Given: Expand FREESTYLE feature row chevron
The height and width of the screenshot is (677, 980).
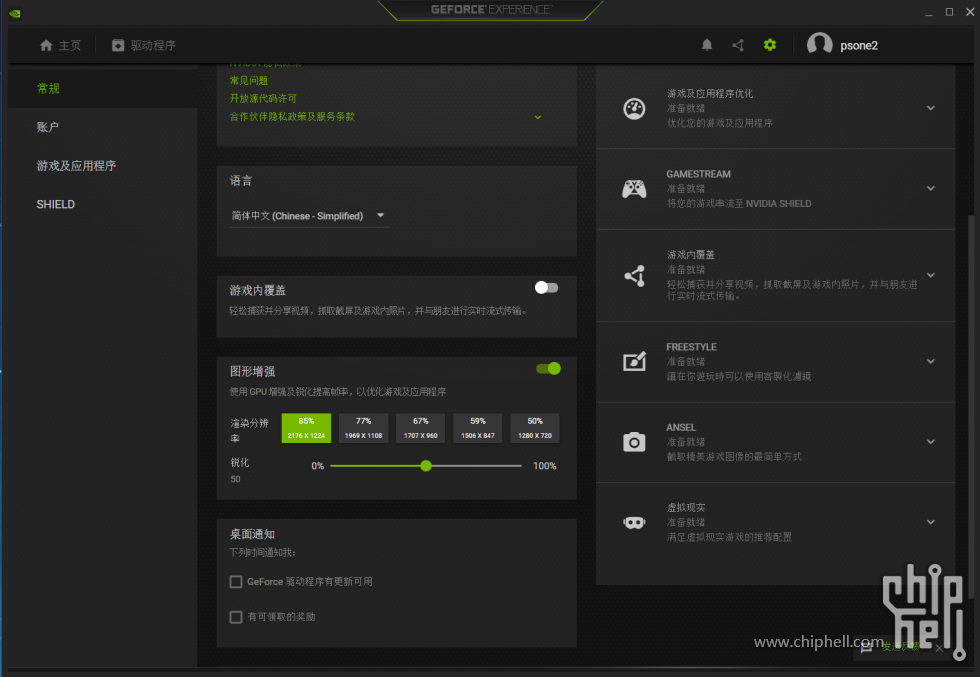Looking at the screenshot, I should pyautogui.click(x=931, y=361).
